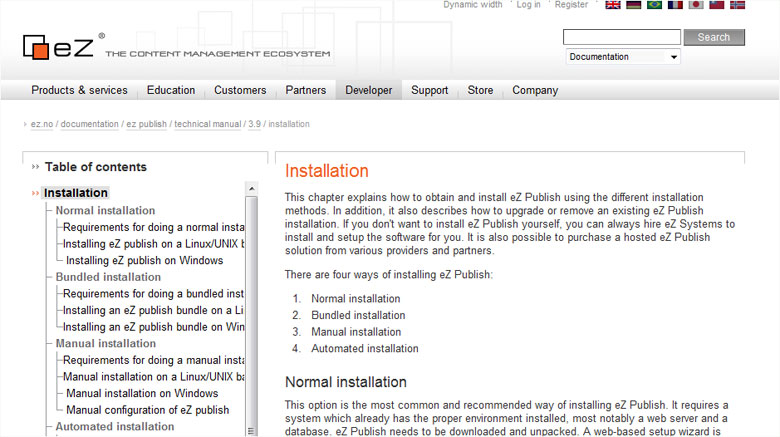780x437 pixels.
Task: Open Manual configuration of eZ publish
Action: pos(148,410)
